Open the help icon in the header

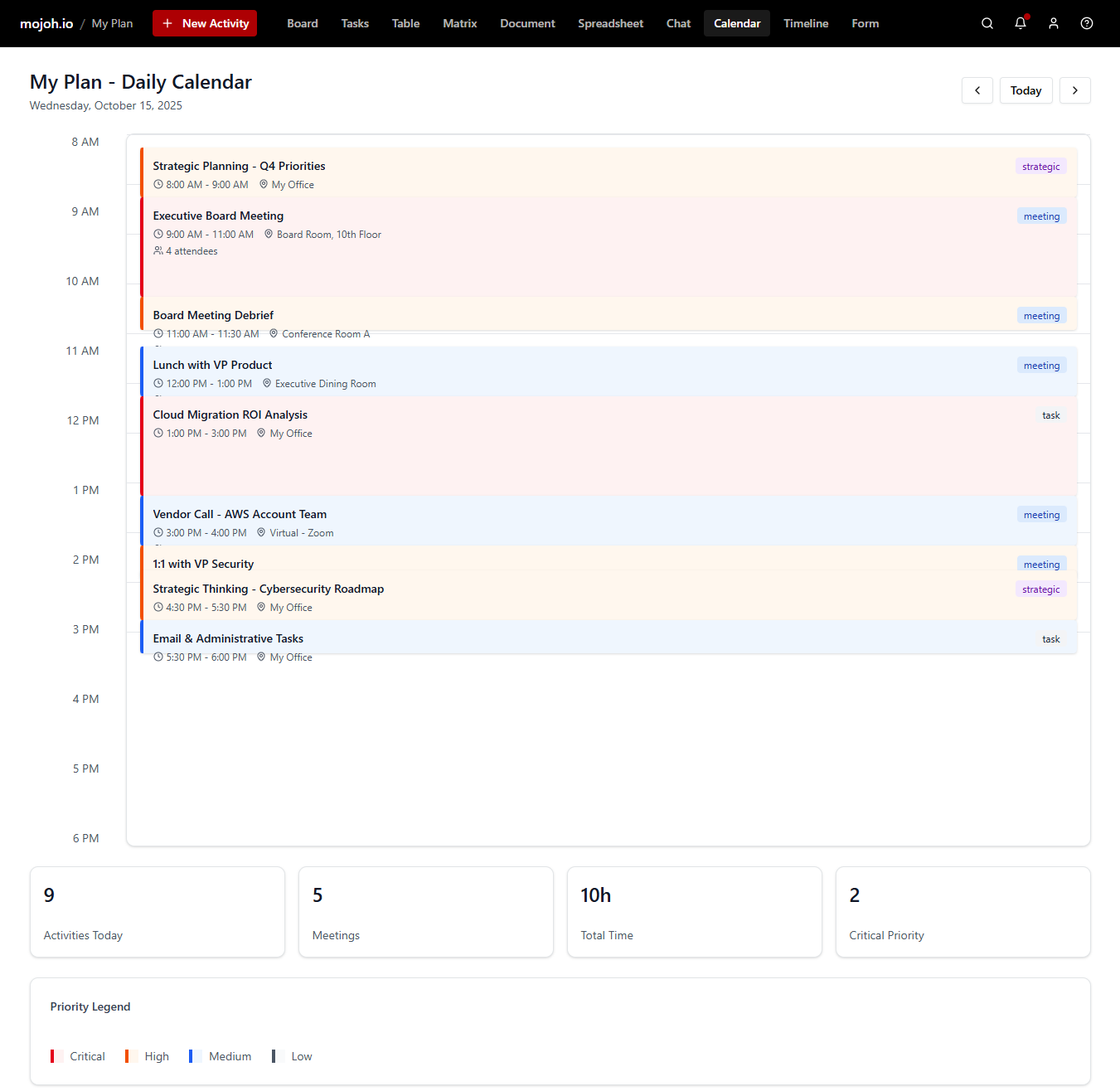[1086, 23]
